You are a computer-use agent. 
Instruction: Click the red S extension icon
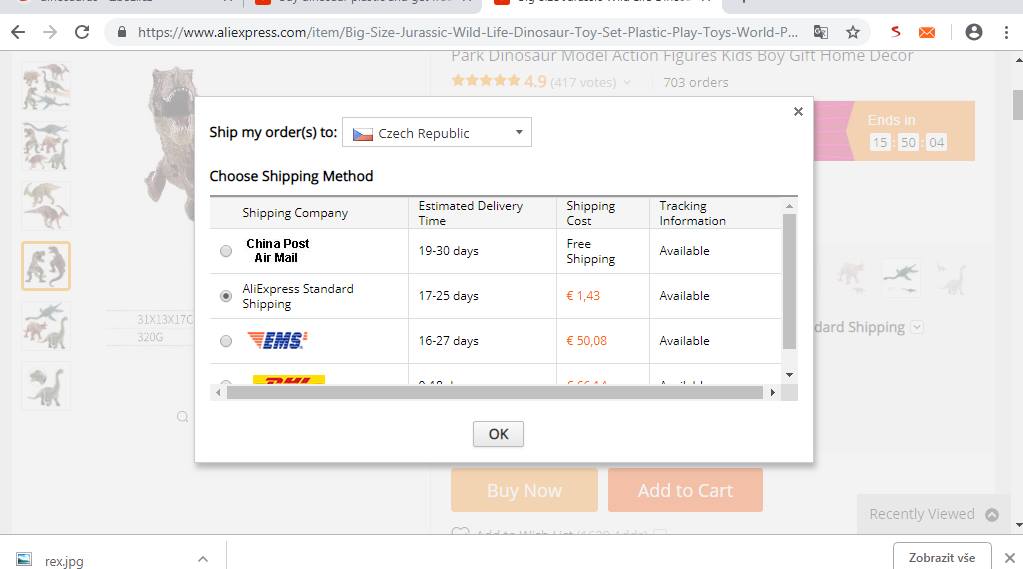pos(896,32)
